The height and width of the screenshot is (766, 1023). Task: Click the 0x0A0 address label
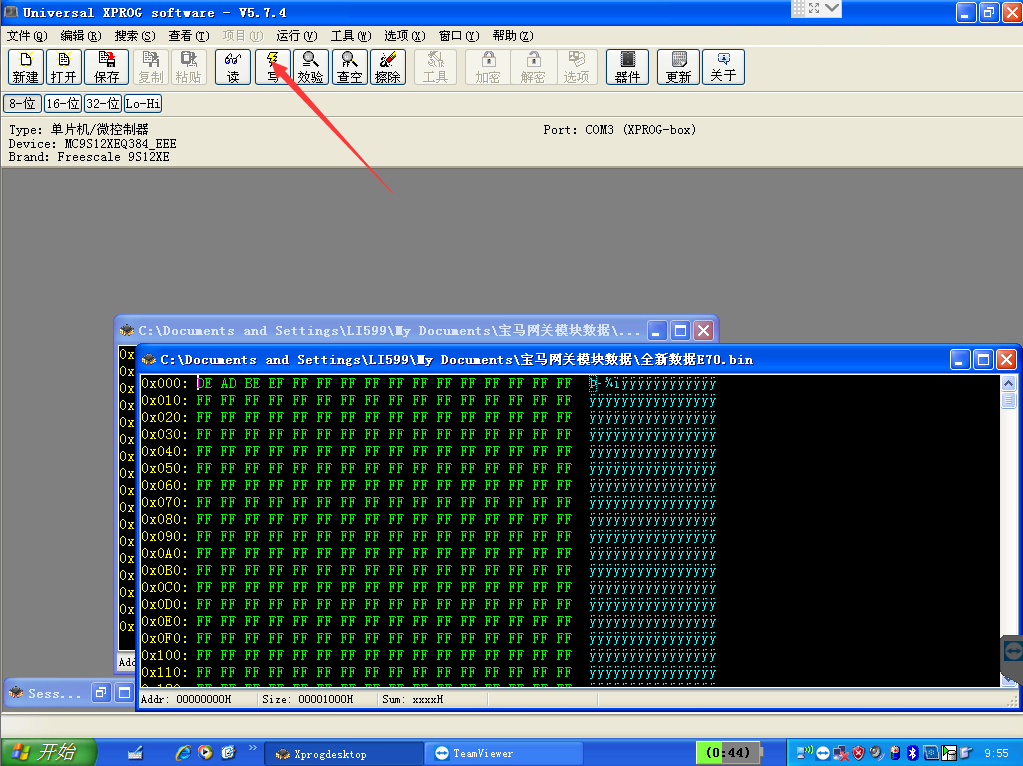point(164,553)
